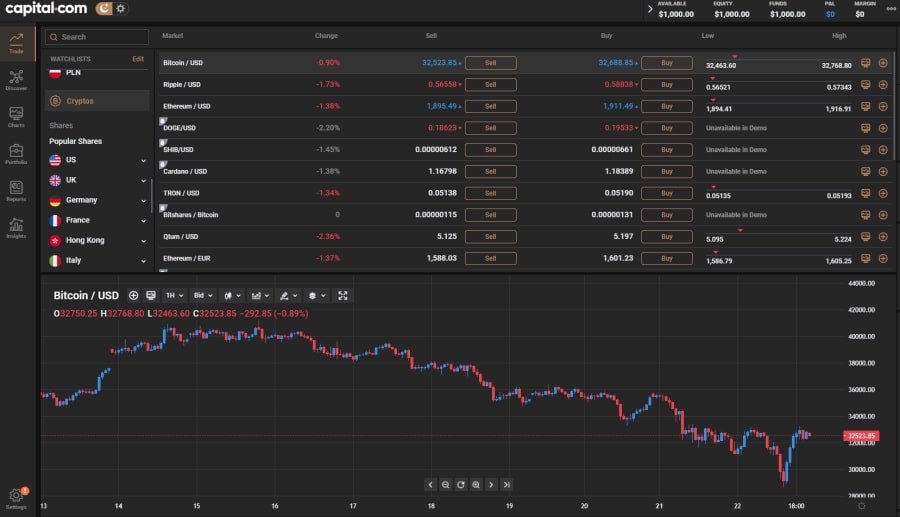Zoom in on the chart
900x517 pixels.
point(476,484)
